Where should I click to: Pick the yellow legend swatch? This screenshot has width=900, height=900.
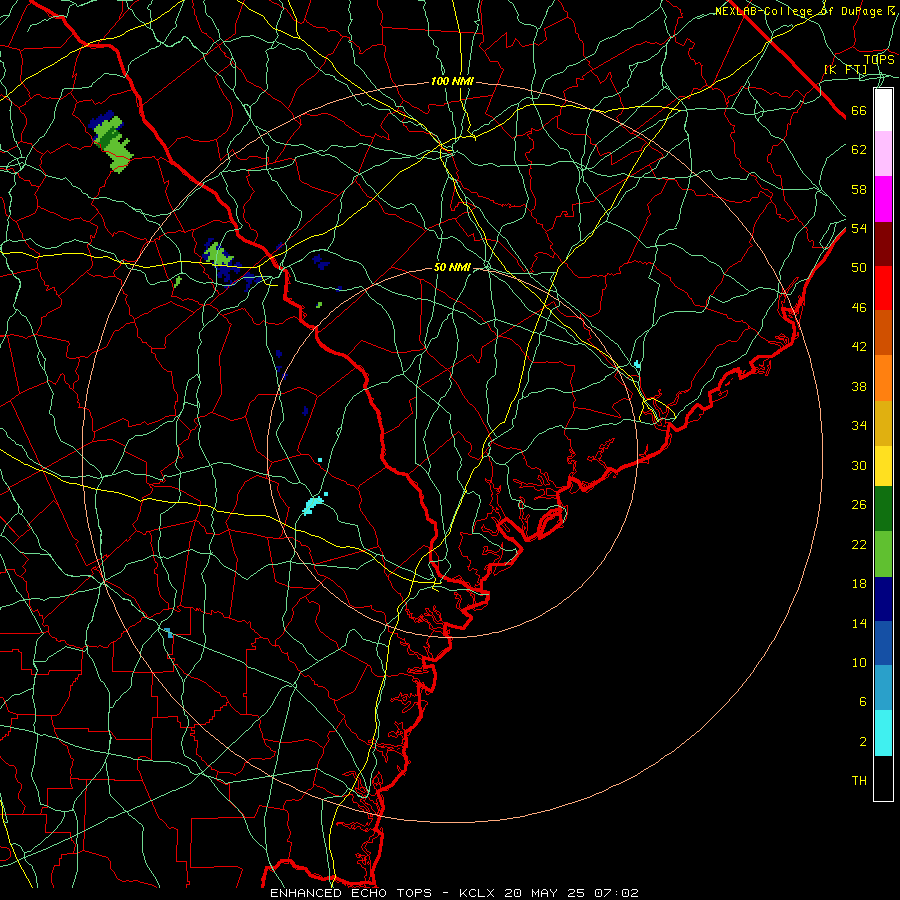pyautogui.click(x=883, y=465)
